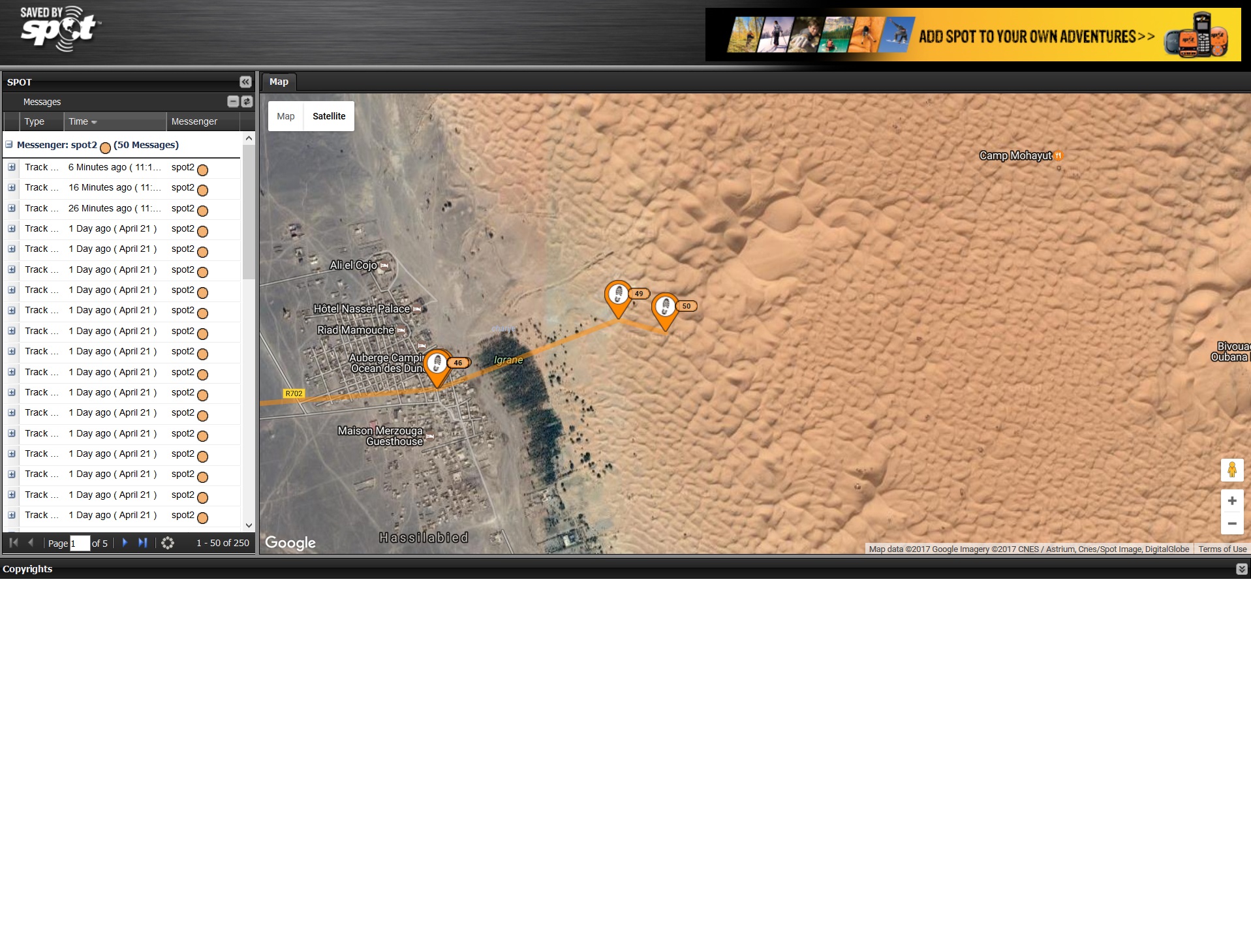Click the messages list scrollbar thumb
Viewport: 1251px width, 952px height.
[x=249, y=212]
